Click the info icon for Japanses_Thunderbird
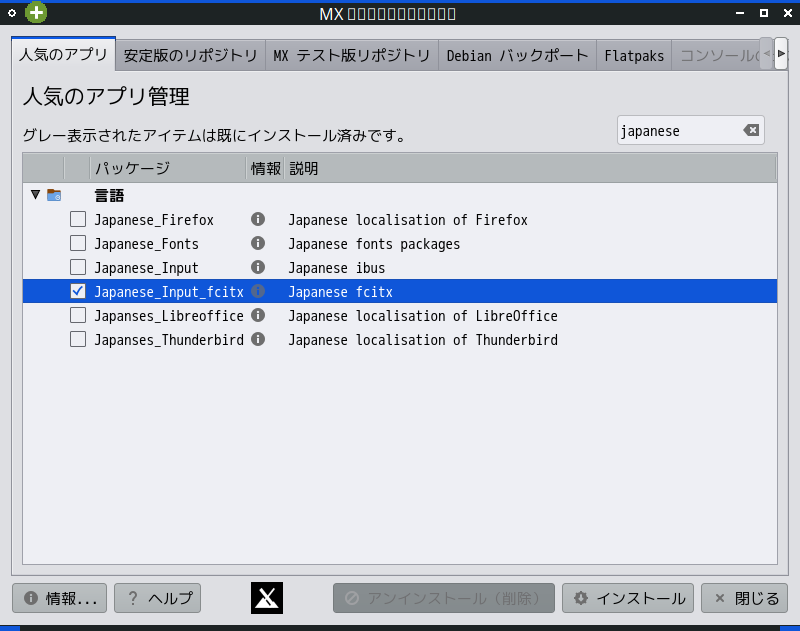 [258, 339]
